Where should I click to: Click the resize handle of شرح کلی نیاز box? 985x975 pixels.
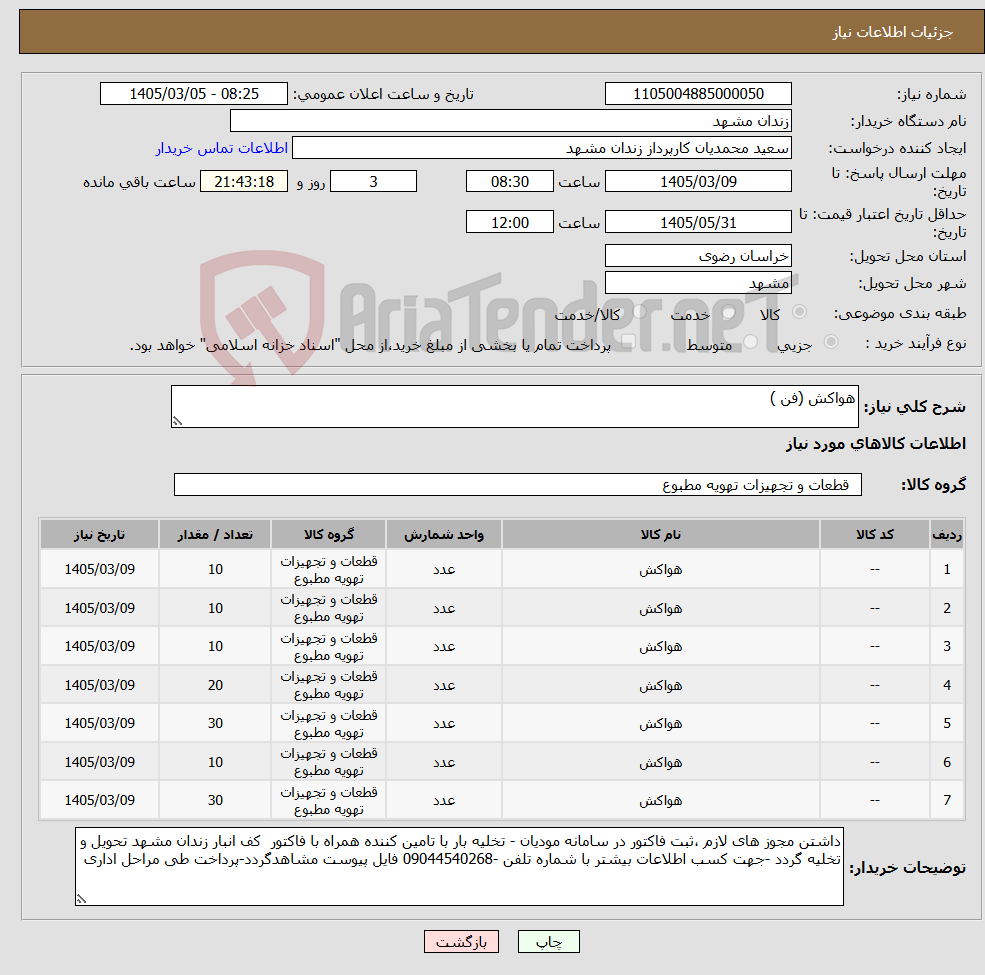point(177,422)
